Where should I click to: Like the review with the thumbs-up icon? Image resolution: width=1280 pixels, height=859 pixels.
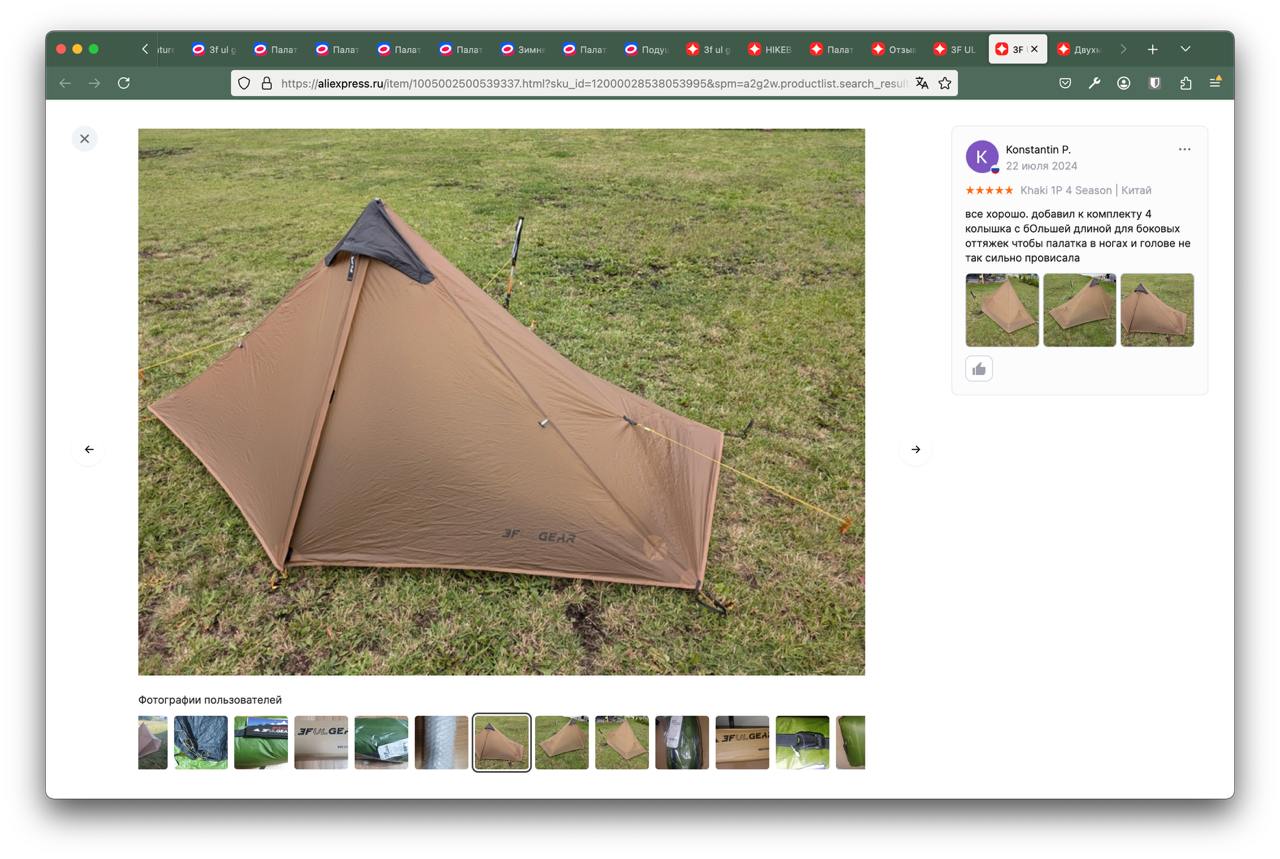point(979,369)
